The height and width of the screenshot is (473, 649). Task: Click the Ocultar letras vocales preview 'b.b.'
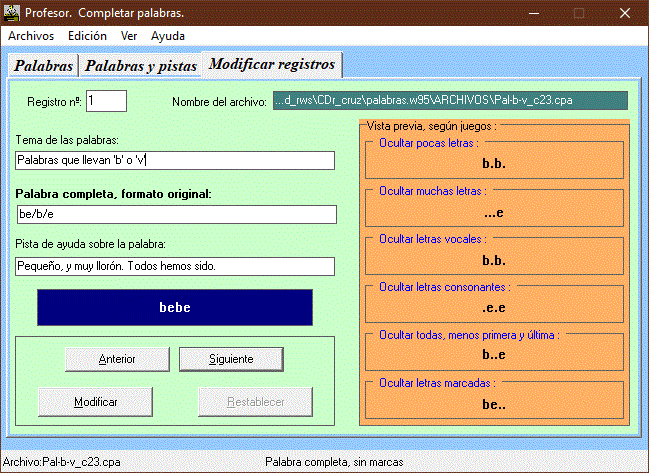point(494,261)
